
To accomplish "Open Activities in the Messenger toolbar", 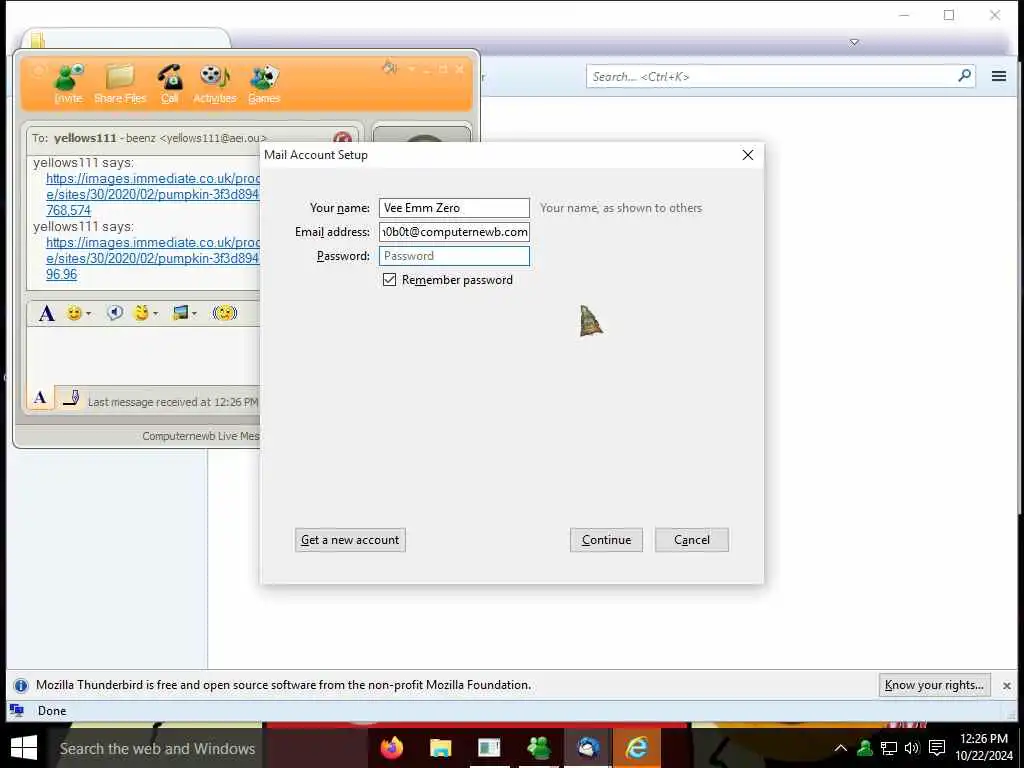I will (215, 84).
